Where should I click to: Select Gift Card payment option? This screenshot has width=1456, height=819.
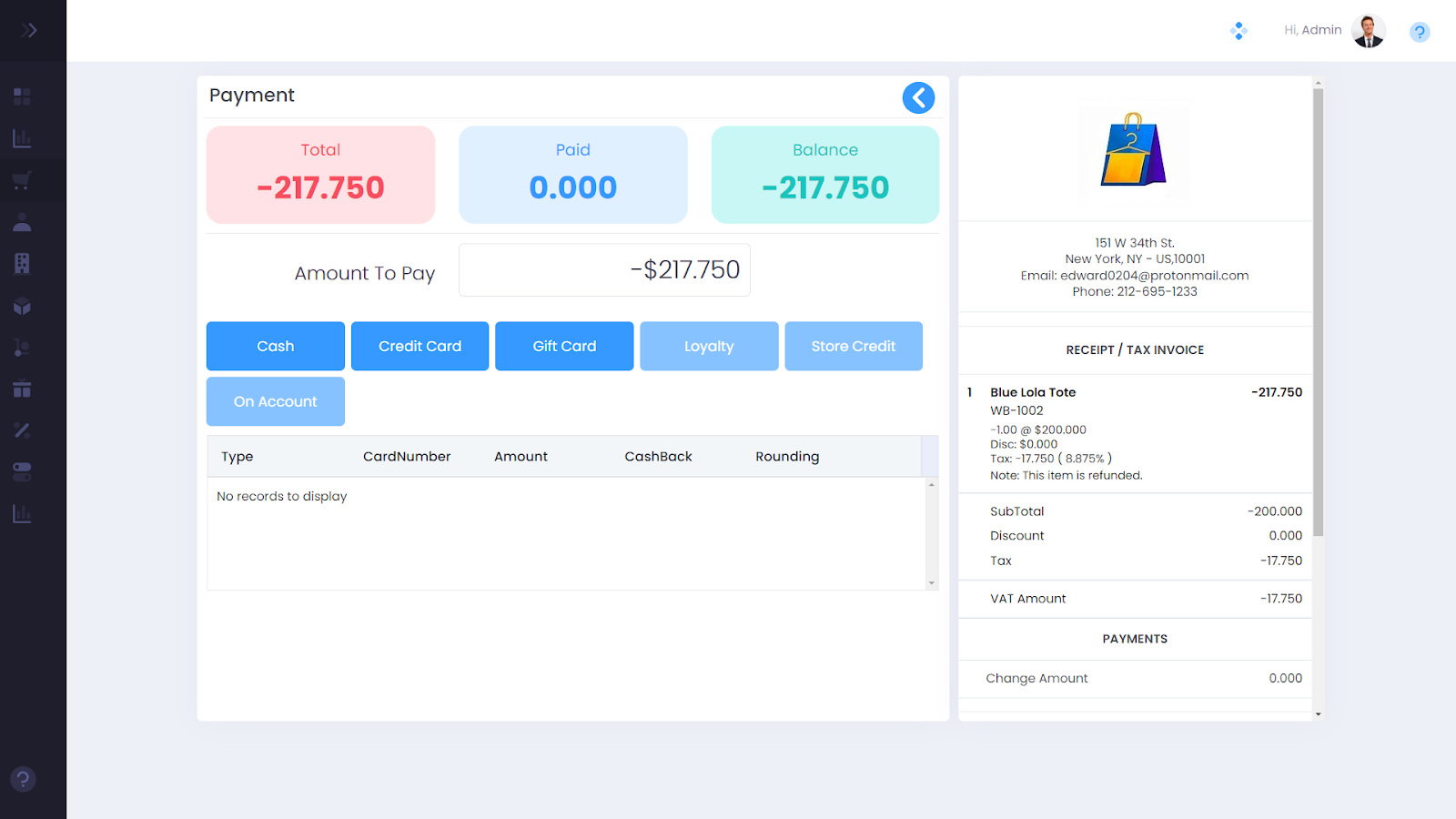[x=564, y=346]
